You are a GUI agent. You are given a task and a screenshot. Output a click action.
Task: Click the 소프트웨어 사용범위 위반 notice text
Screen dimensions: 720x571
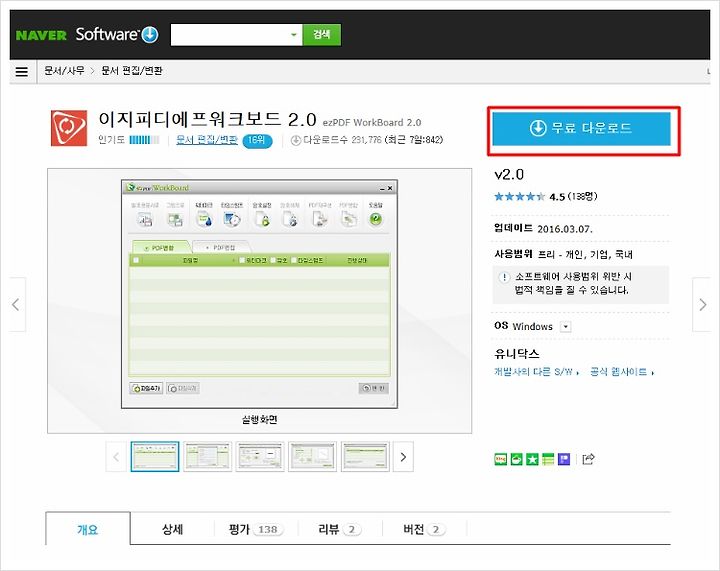click(x=573, y=283)
